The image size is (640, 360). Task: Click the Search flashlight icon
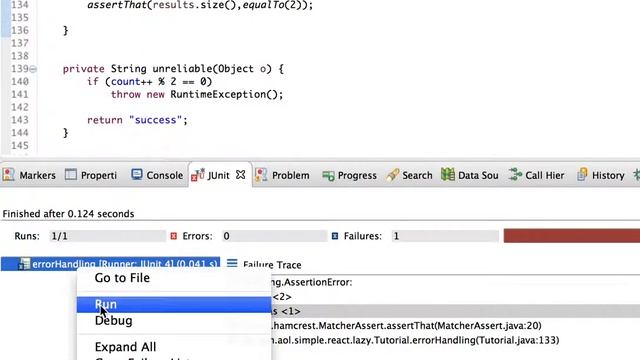pyautogui.click(x=393, y=175)
